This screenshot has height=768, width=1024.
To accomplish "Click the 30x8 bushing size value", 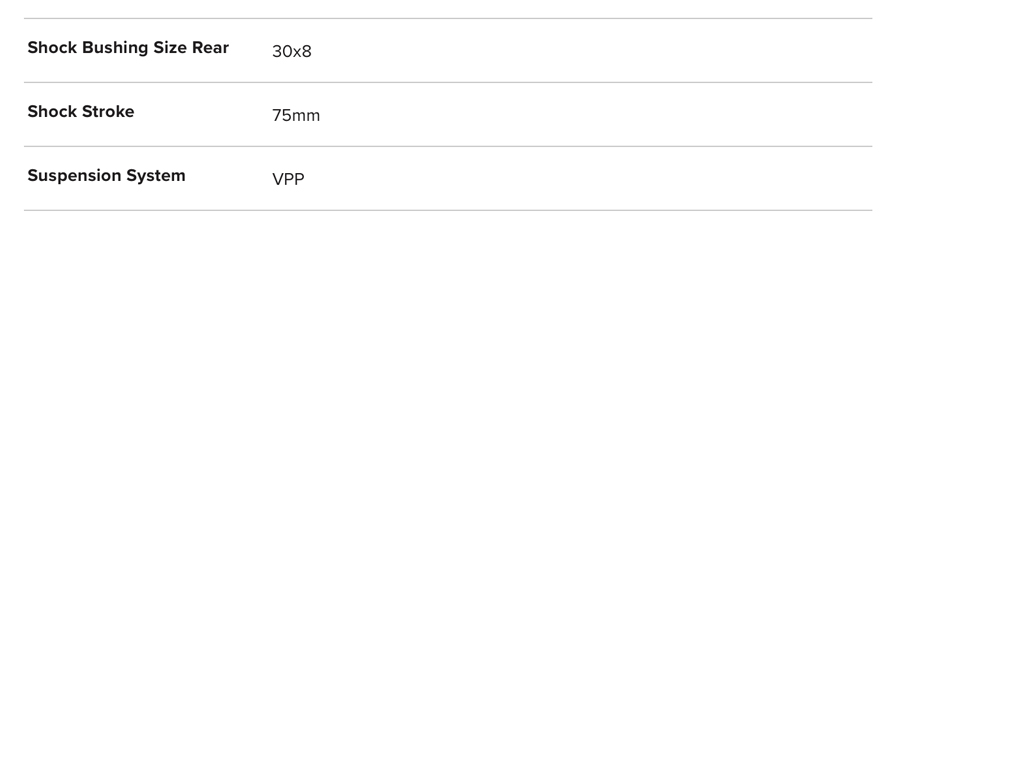I will pyautogui.click(x=292, y=51).
